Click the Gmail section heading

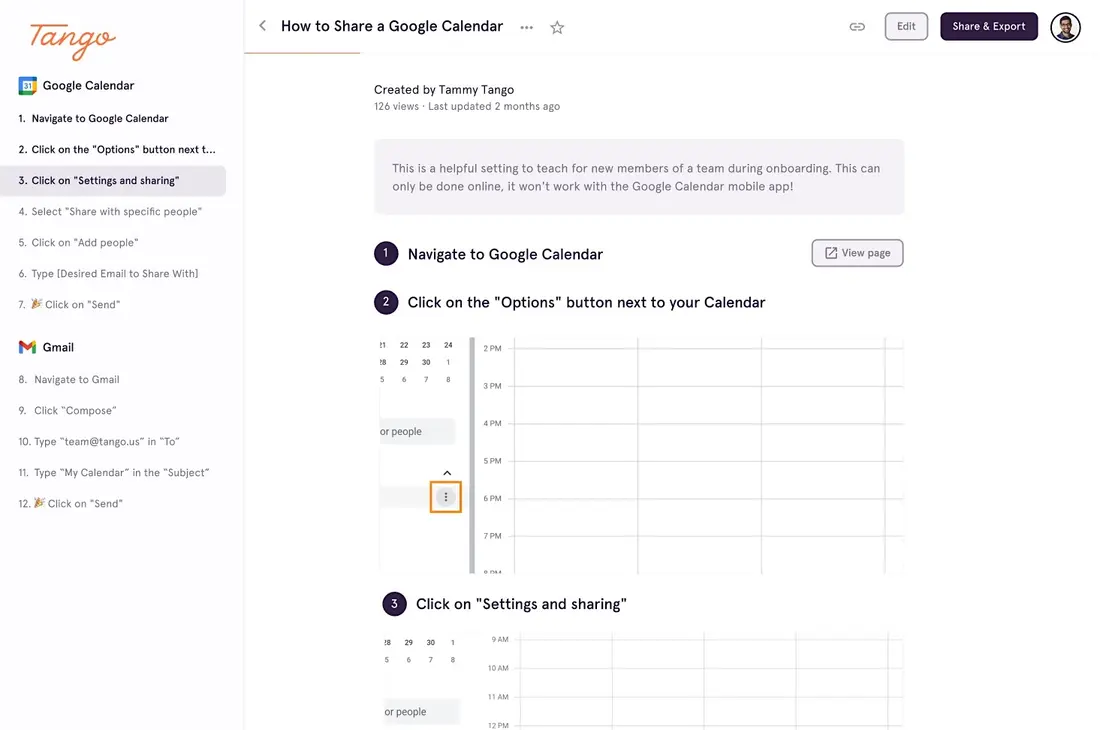(x=58, y=347)
